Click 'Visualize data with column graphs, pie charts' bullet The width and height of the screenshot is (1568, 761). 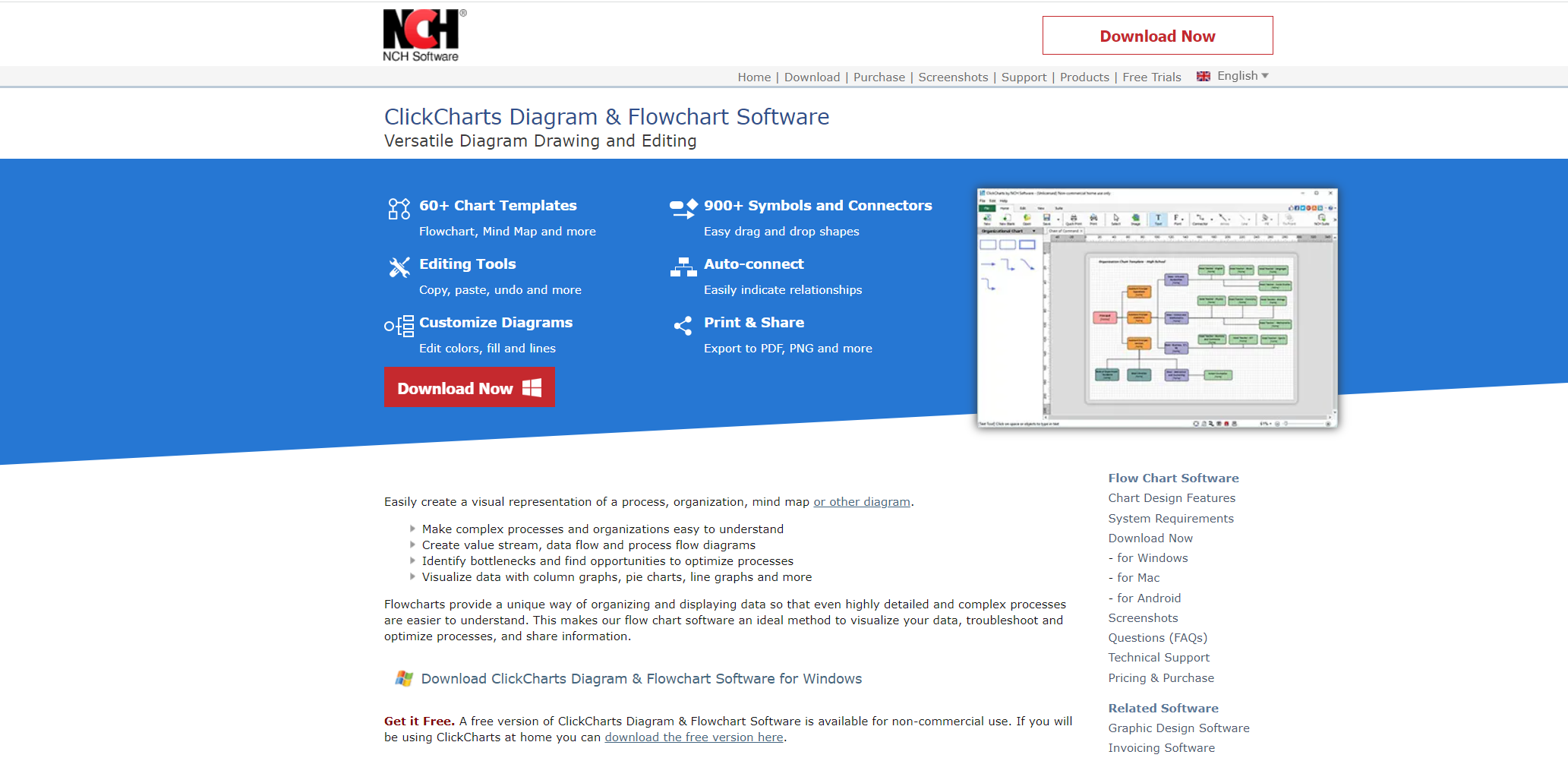[x=617, y=577]
